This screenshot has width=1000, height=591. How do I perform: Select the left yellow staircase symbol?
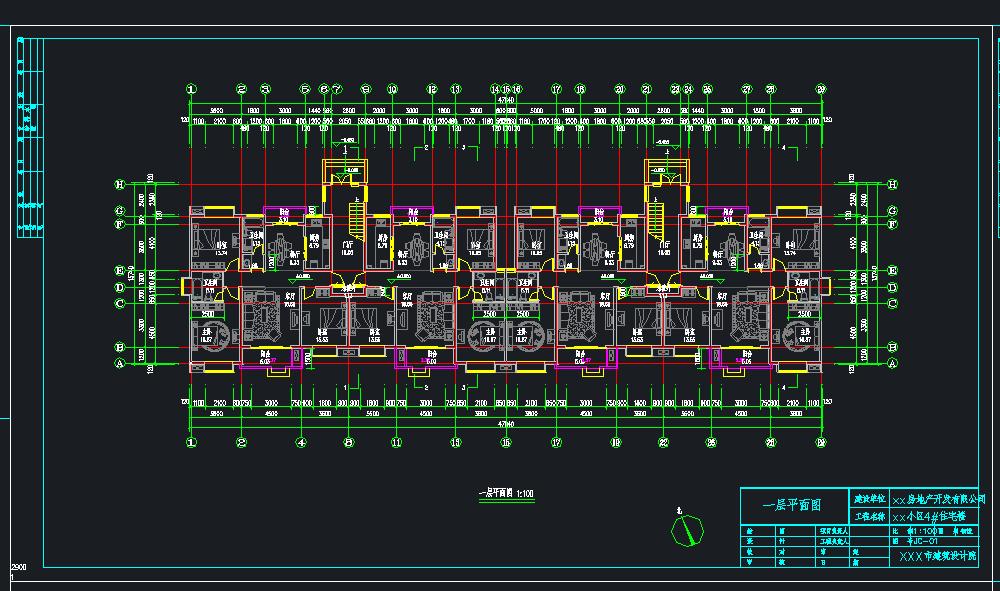point(357,219)
